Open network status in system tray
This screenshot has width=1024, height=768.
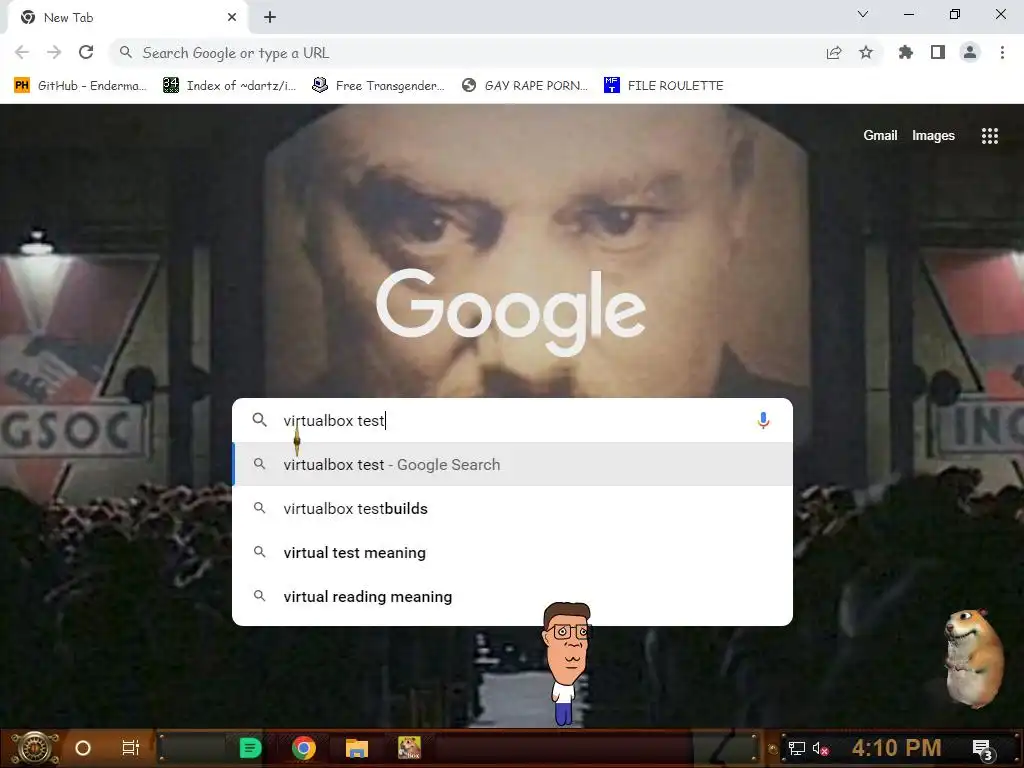796,748
